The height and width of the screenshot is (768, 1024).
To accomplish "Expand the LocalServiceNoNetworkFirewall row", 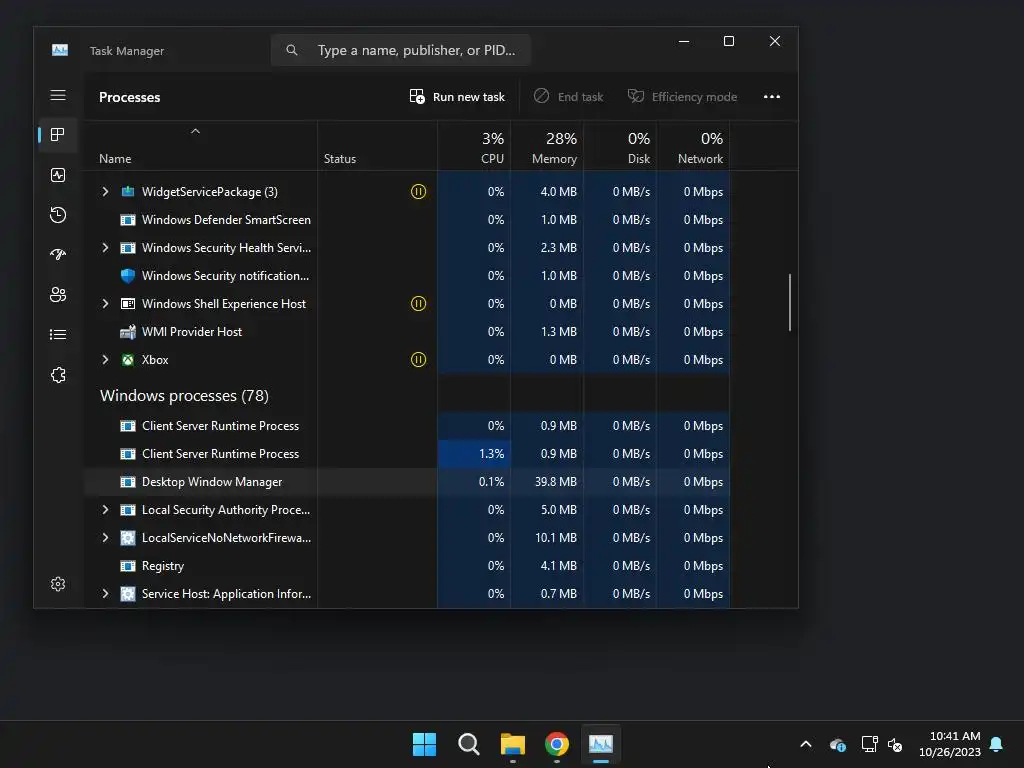I will click(105, 538).
